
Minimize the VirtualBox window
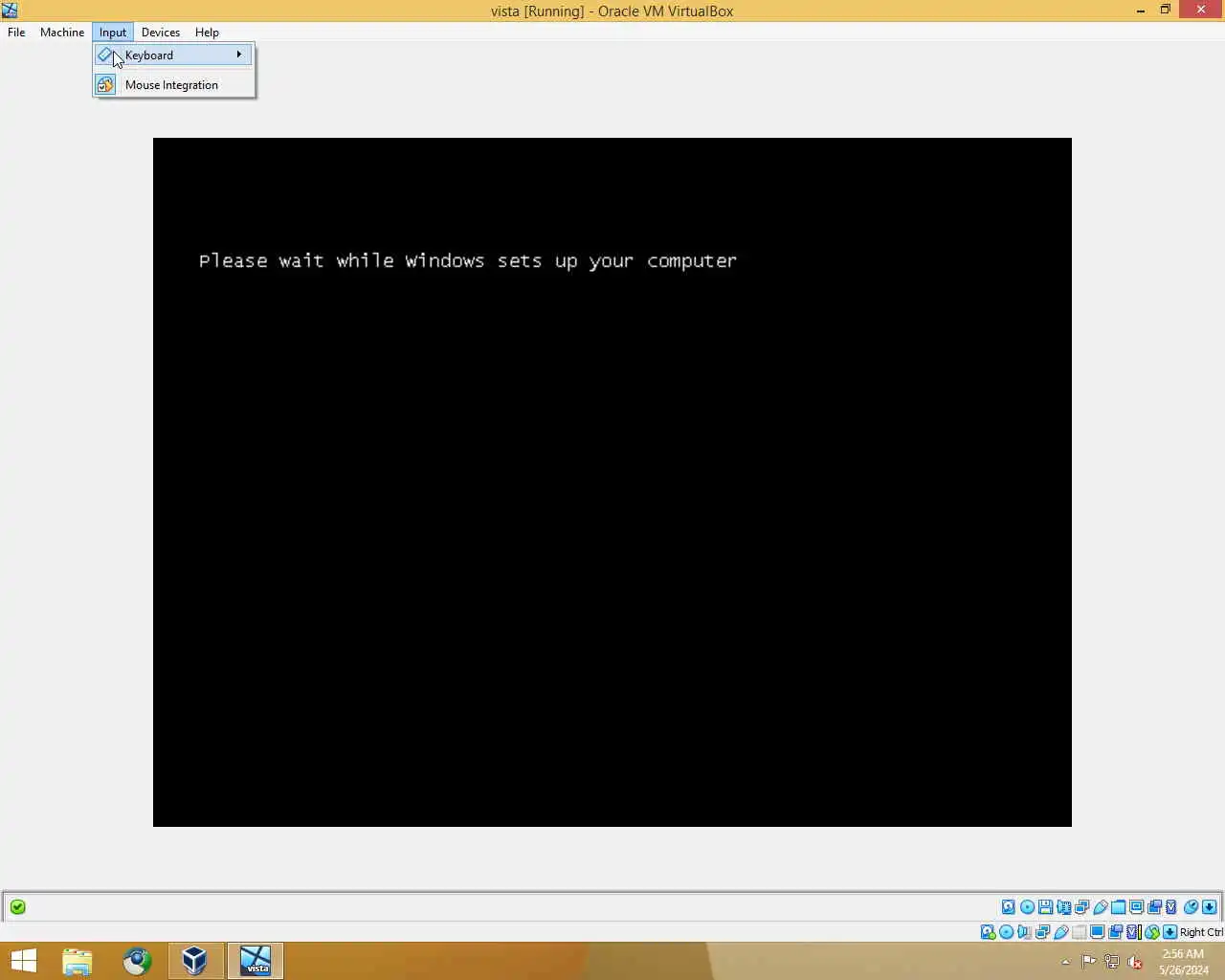[x=1141, y=11]
